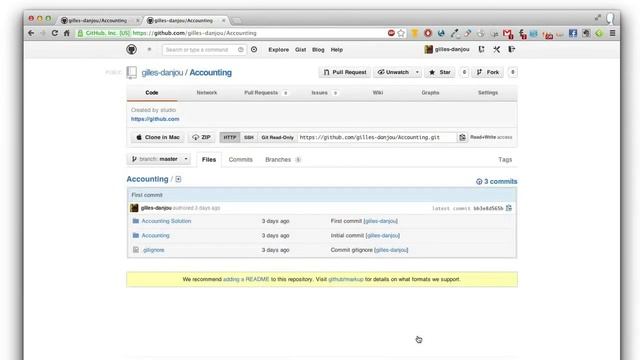Switch to the first browser tab

98,20
